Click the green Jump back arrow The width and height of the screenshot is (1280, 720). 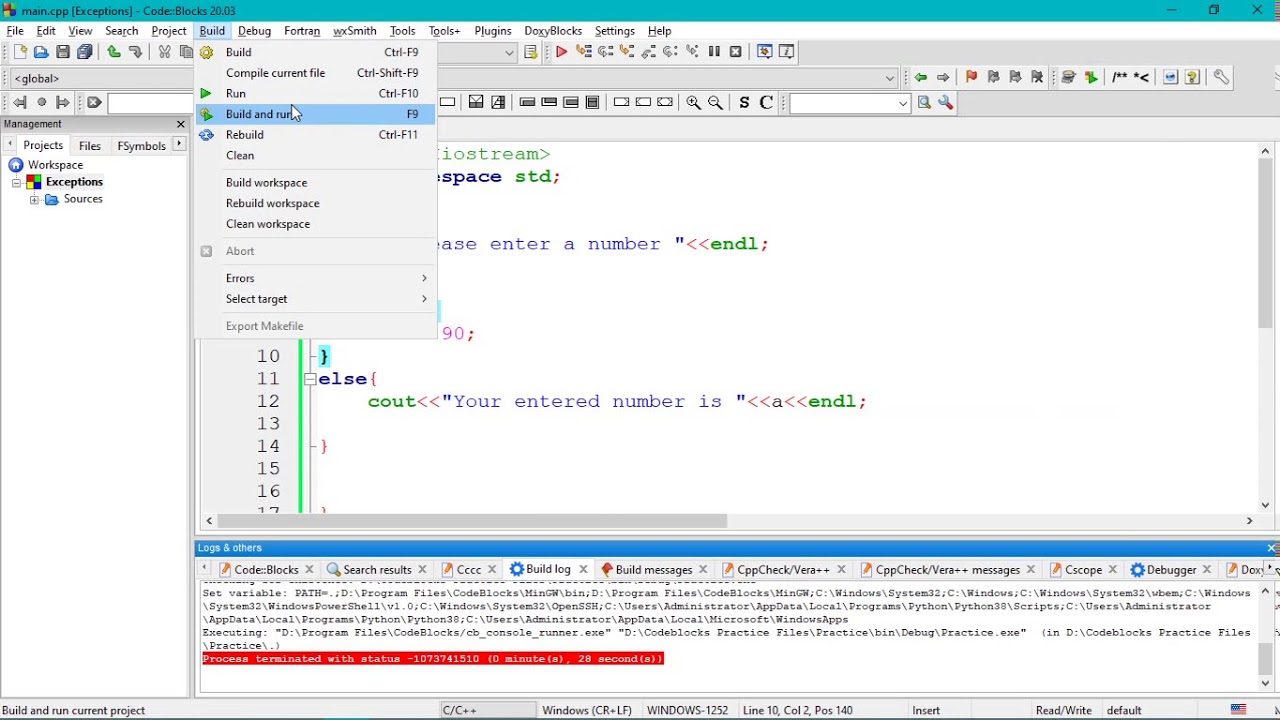coord(921,77)
